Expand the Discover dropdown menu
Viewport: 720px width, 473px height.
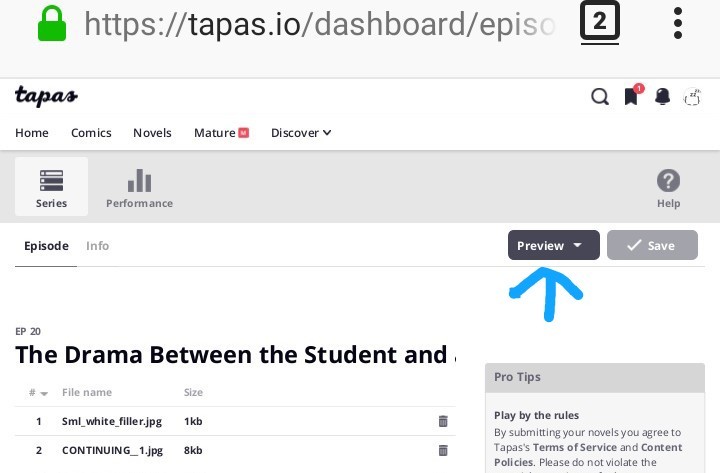pyautogui.click(x=301, y=133)
